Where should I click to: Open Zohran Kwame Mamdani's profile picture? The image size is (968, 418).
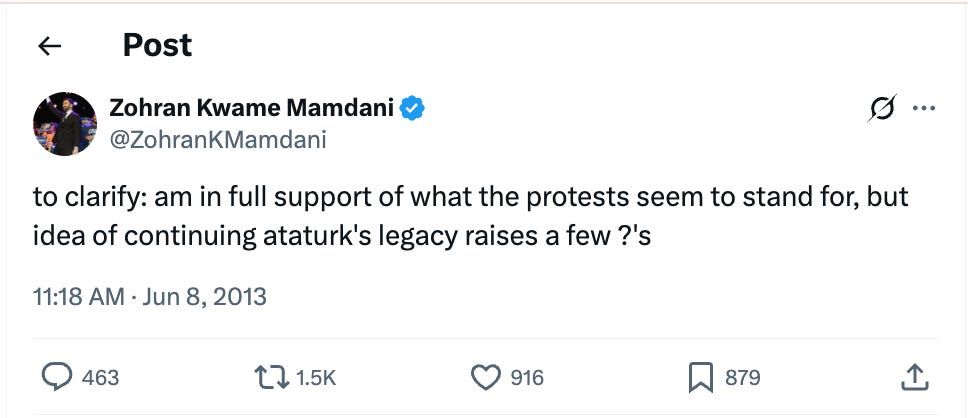64,124
